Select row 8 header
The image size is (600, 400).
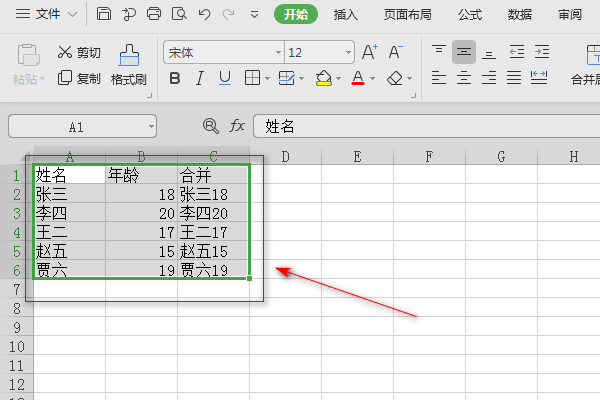(17, 308)
